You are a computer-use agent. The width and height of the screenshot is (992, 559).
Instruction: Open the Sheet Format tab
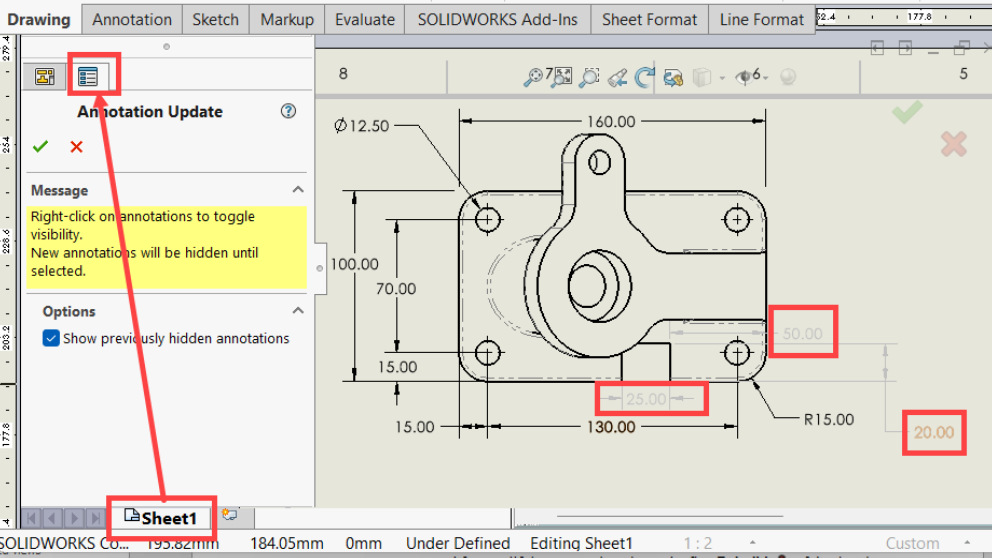coord(649,19)
